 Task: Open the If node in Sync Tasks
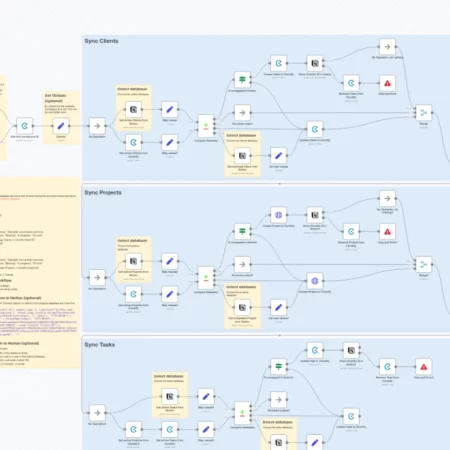279,367
